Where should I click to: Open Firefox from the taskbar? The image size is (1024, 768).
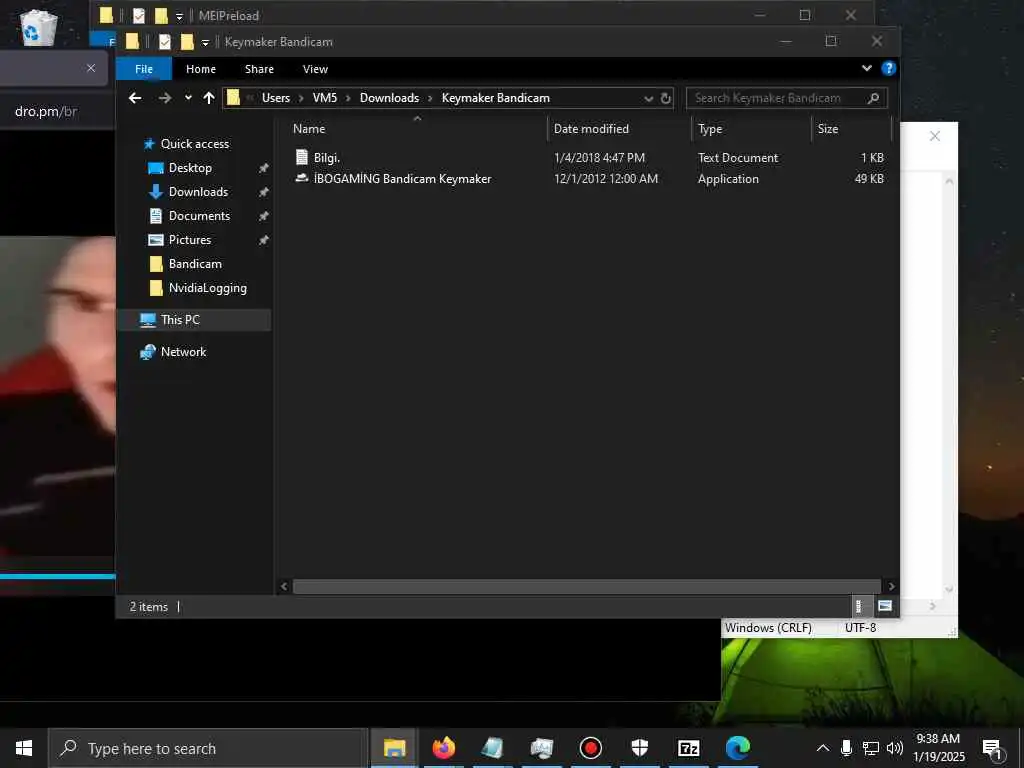pyautogui.click(x=443, y=748)
